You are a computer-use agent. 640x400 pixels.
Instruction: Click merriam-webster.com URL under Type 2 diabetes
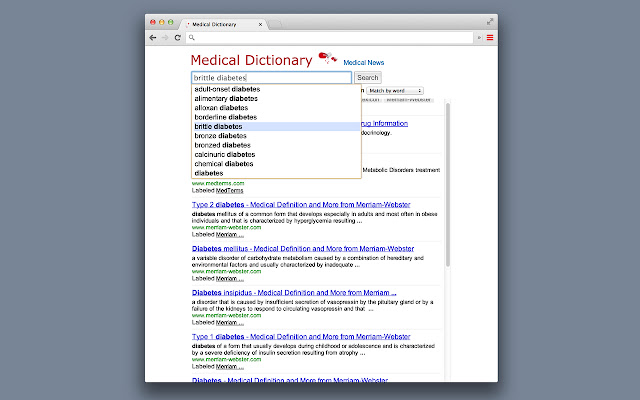tap(227, 228)
